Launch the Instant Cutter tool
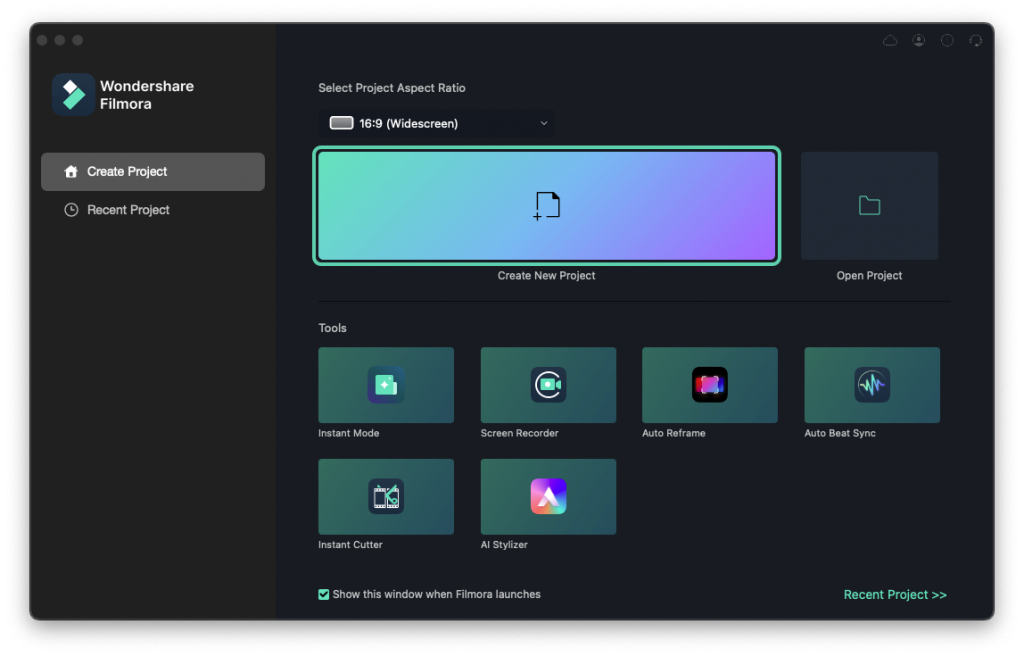1024x657 pixels. [x=386, y=496]
